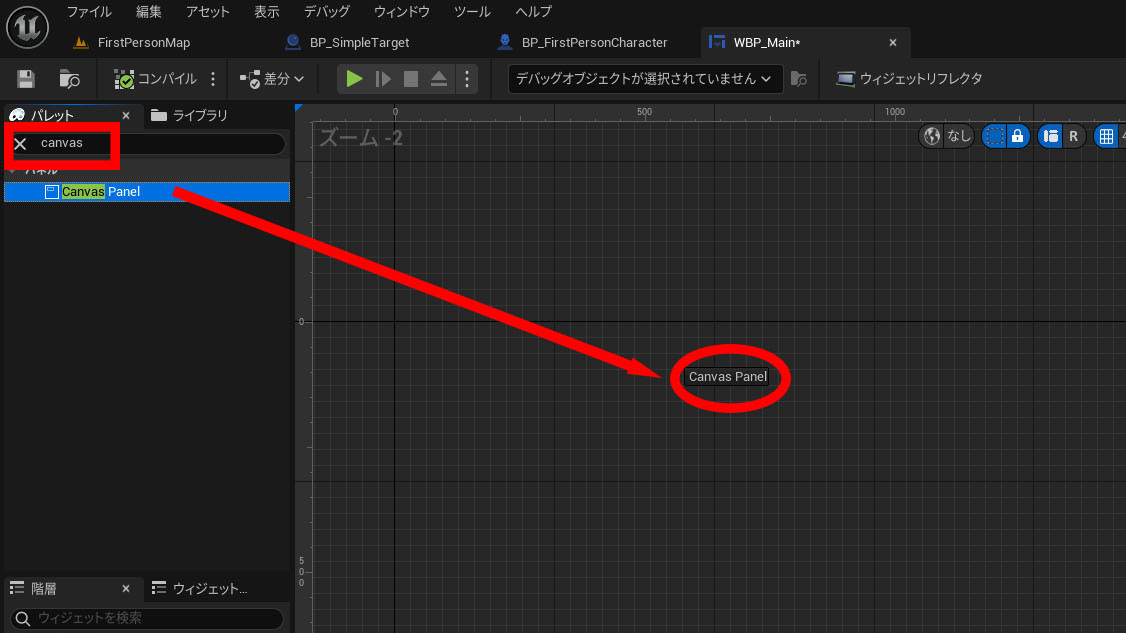Click the palette search field
The height and width of the screenshot is (633, 1126).
coord(147,143)
